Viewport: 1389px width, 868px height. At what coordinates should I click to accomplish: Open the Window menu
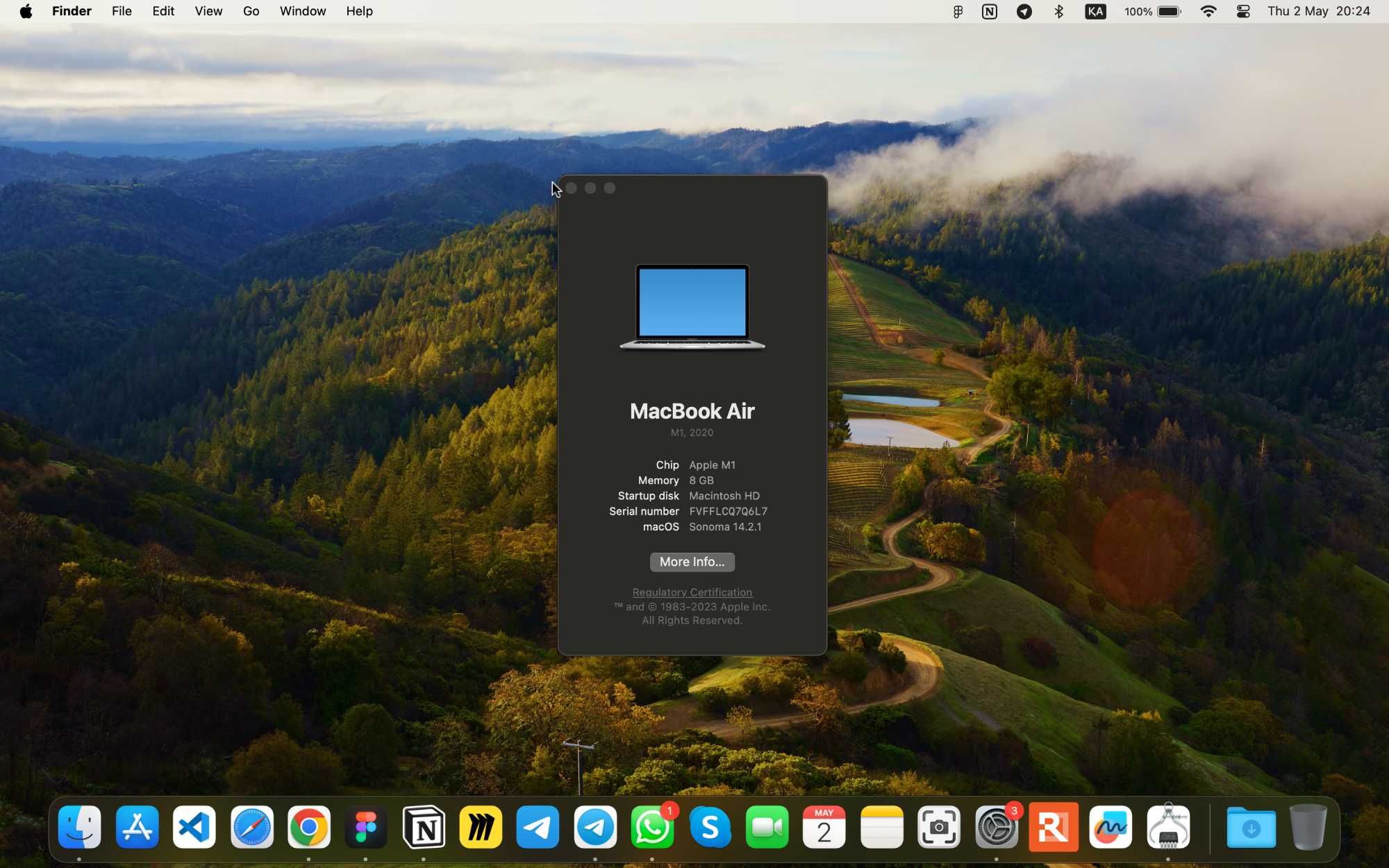(x=303, y=11)
